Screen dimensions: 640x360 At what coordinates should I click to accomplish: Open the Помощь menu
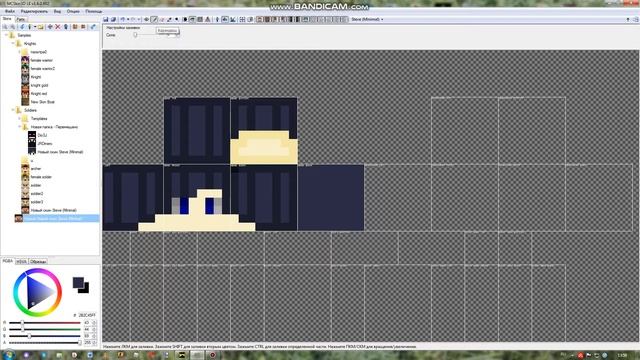(93, 11)
